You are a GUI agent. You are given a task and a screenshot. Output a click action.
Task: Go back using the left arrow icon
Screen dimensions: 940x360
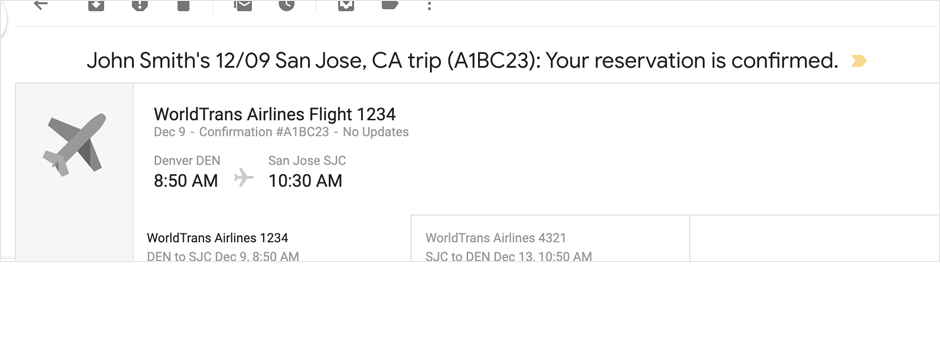point(40,5)
